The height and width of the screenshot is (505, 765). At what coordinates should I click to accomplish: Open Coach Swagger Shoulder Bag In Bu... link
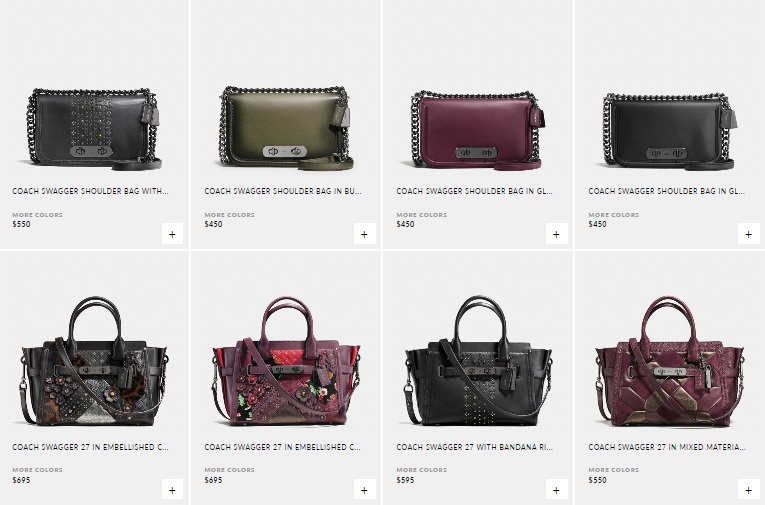coord(282,191)
